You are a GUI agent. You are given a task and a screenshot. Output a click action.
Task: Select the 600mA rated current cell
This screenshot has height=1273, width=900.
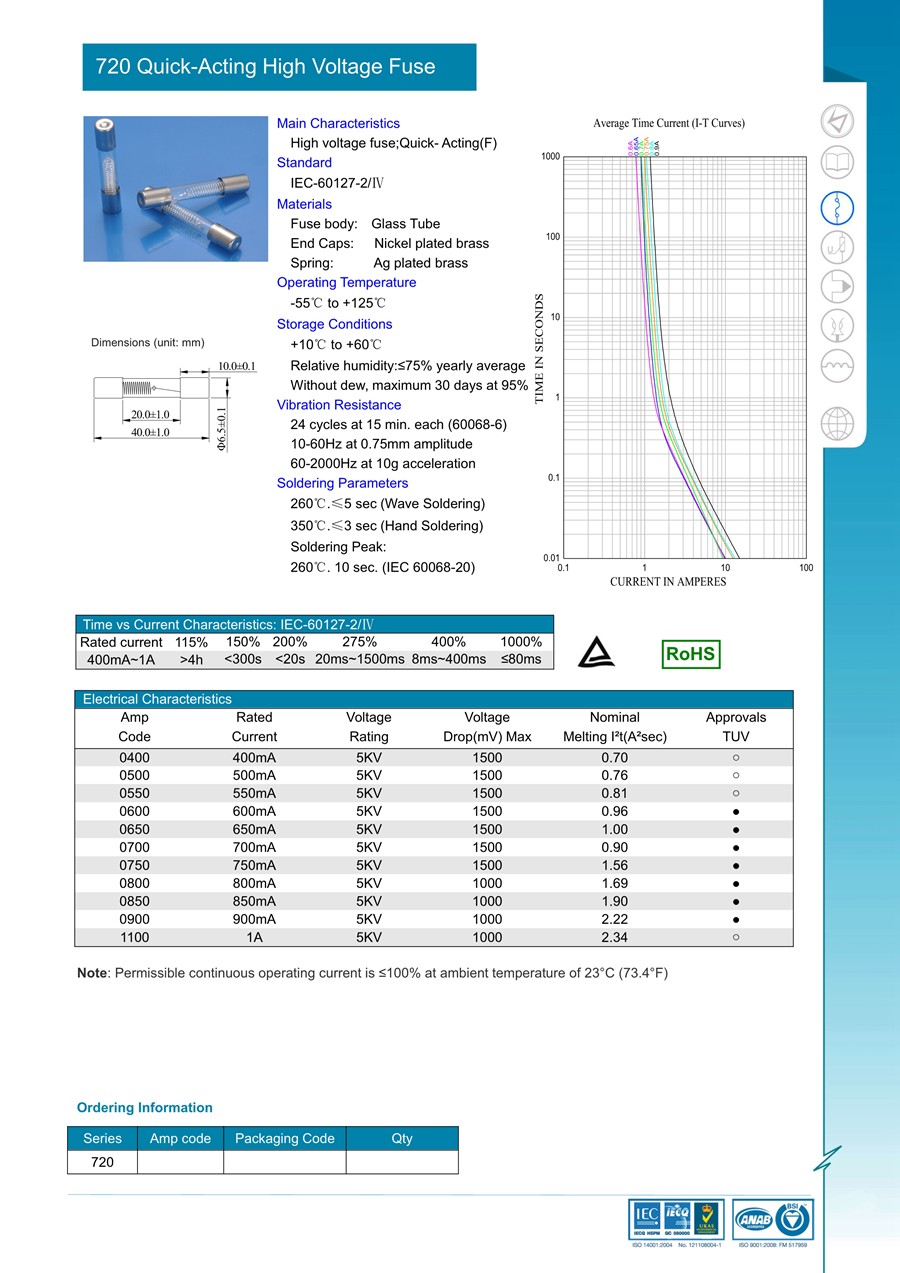click(254, 812)
